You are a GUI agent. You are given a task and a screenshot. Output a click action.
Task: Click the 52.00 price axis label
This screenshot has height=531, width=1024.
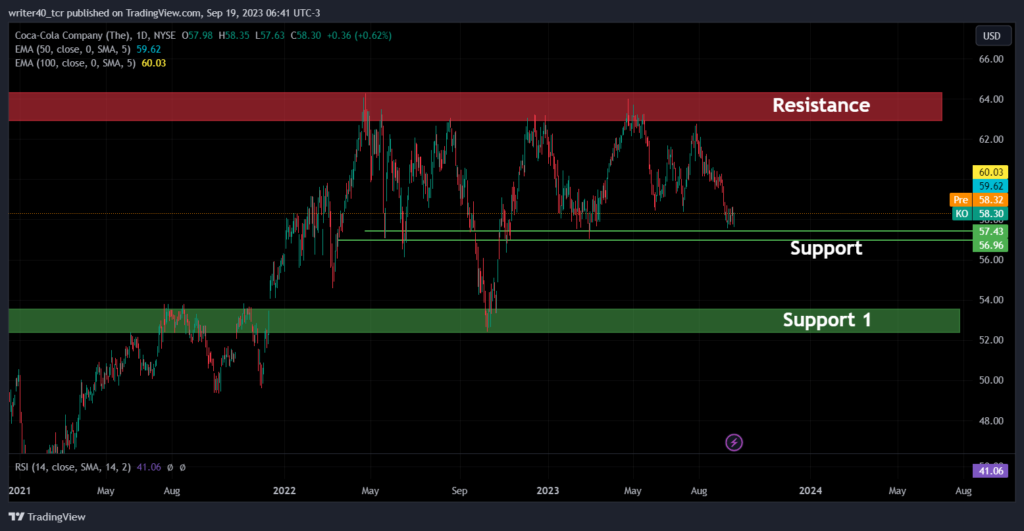pyautogui.click(x=991, y=340)
